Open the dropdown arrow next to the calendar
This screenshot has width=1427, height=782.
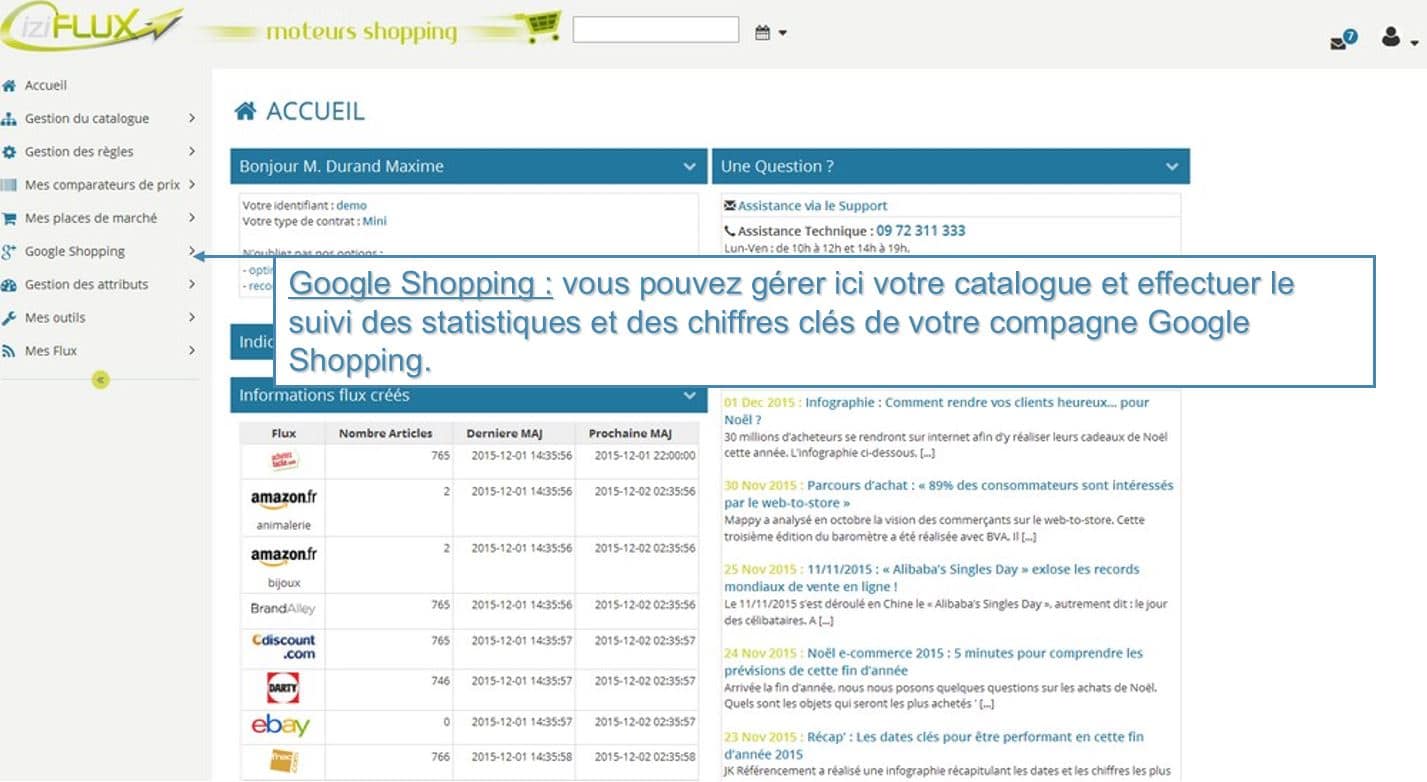[782, 34]
